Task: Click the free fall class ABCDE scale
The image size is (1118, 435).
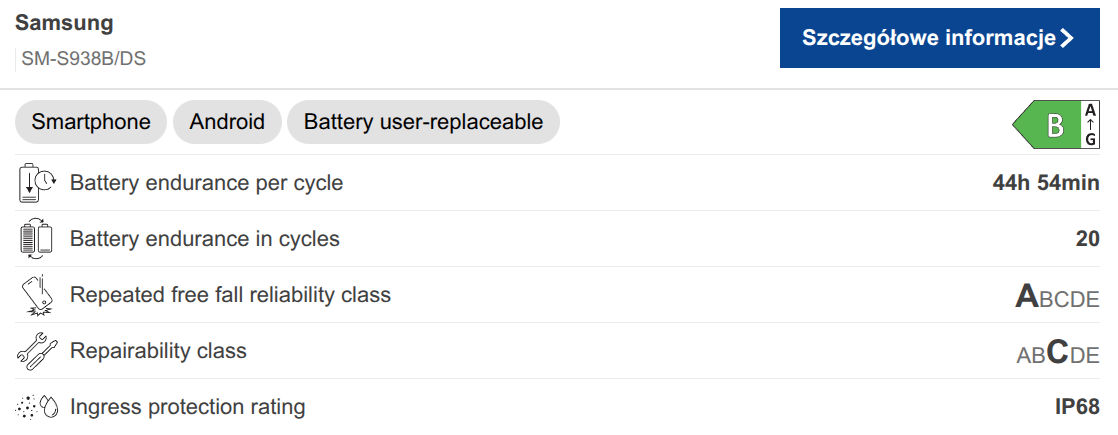Action: coord(1057,297)
